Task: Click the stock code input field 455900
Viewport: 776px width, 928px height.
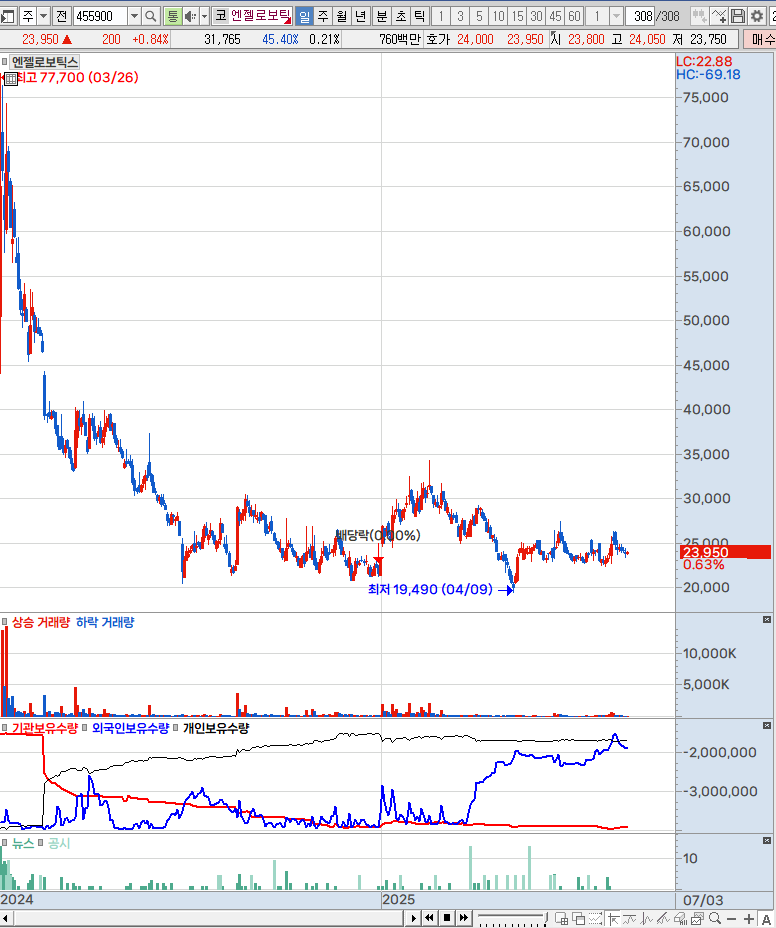Action: [101, 16]
